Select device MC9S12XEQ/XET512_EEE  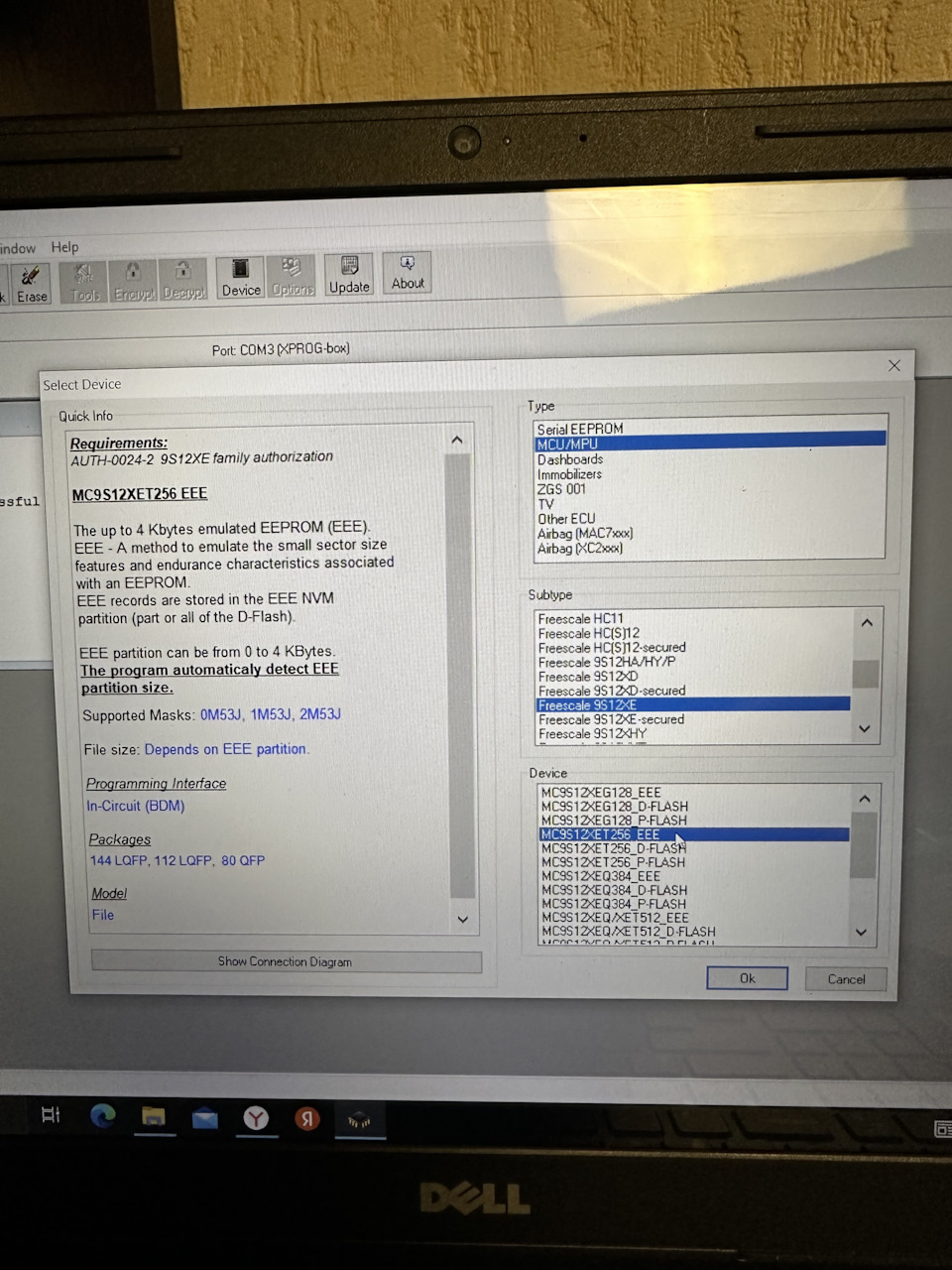tap(694, 918)
